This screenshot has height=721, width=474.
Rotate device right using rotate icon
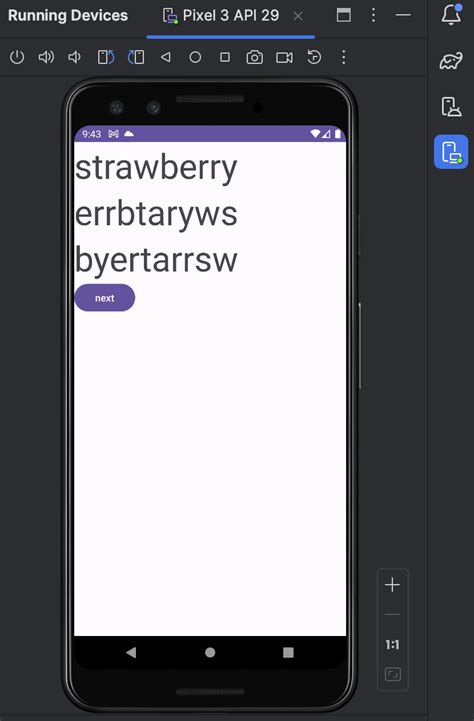(136, 57)
